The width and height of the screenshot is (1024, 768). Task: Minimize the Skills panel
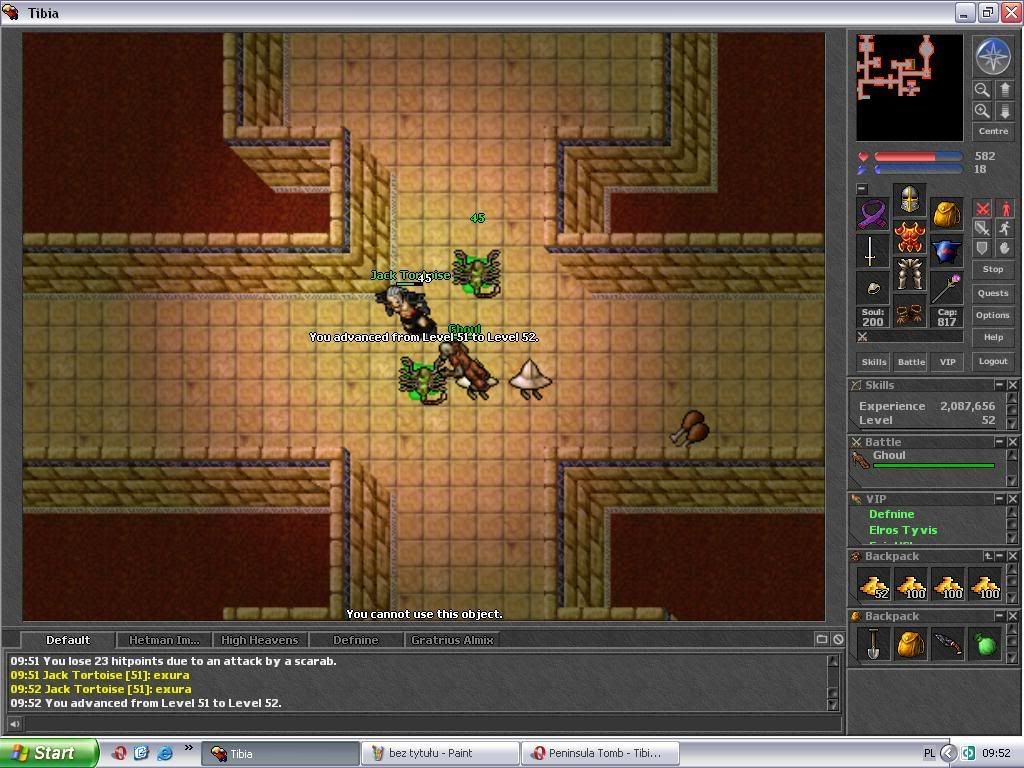click(x=999, y=385)
